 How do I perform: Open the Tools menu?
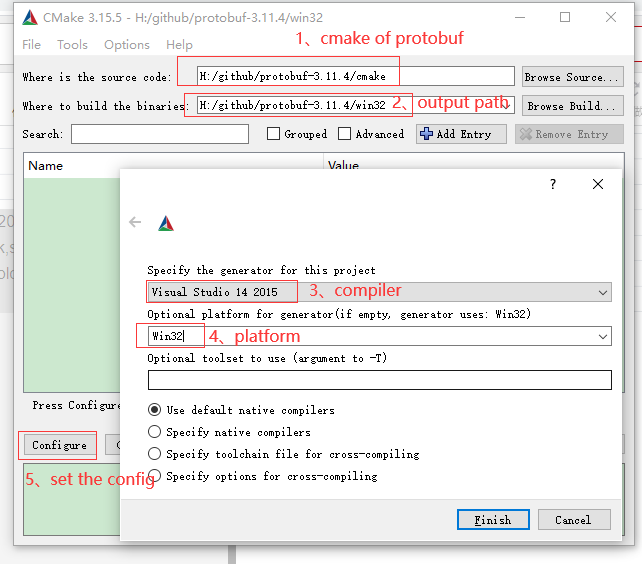click(72, 44)
